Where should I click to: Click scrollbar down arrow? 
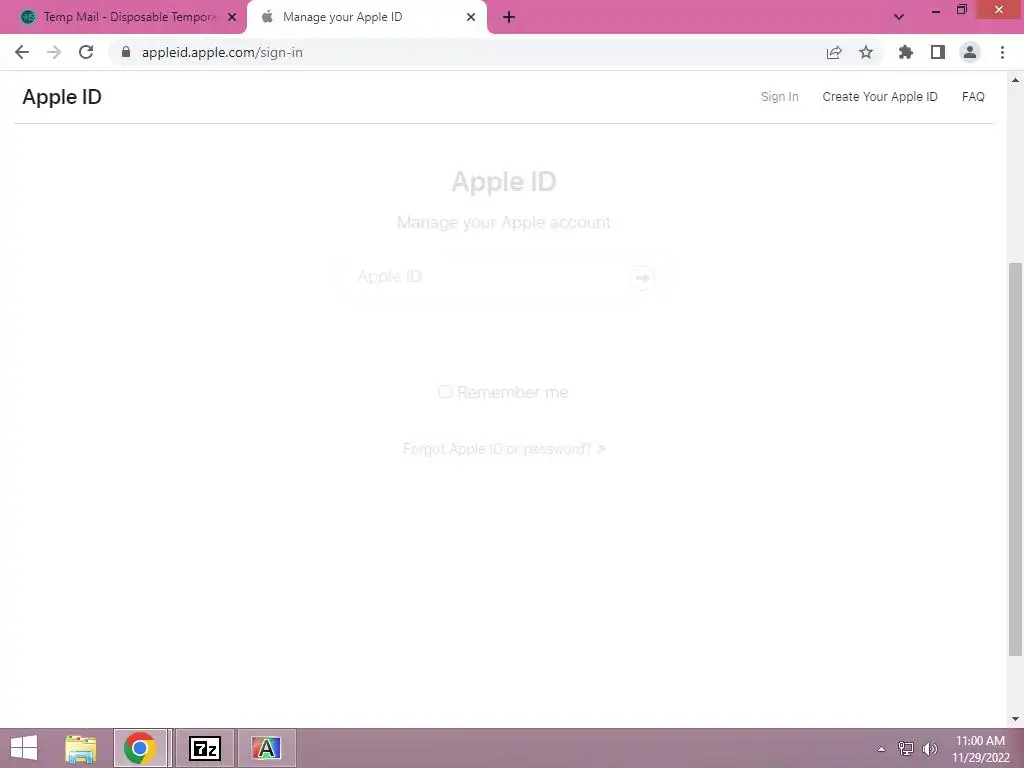tap(1015, 719)
